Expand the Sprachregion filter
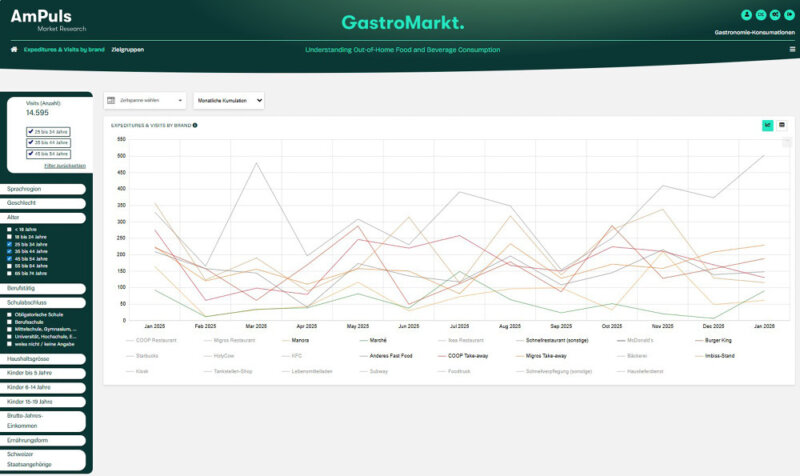 pyautogui.click(x=43, y=189)
